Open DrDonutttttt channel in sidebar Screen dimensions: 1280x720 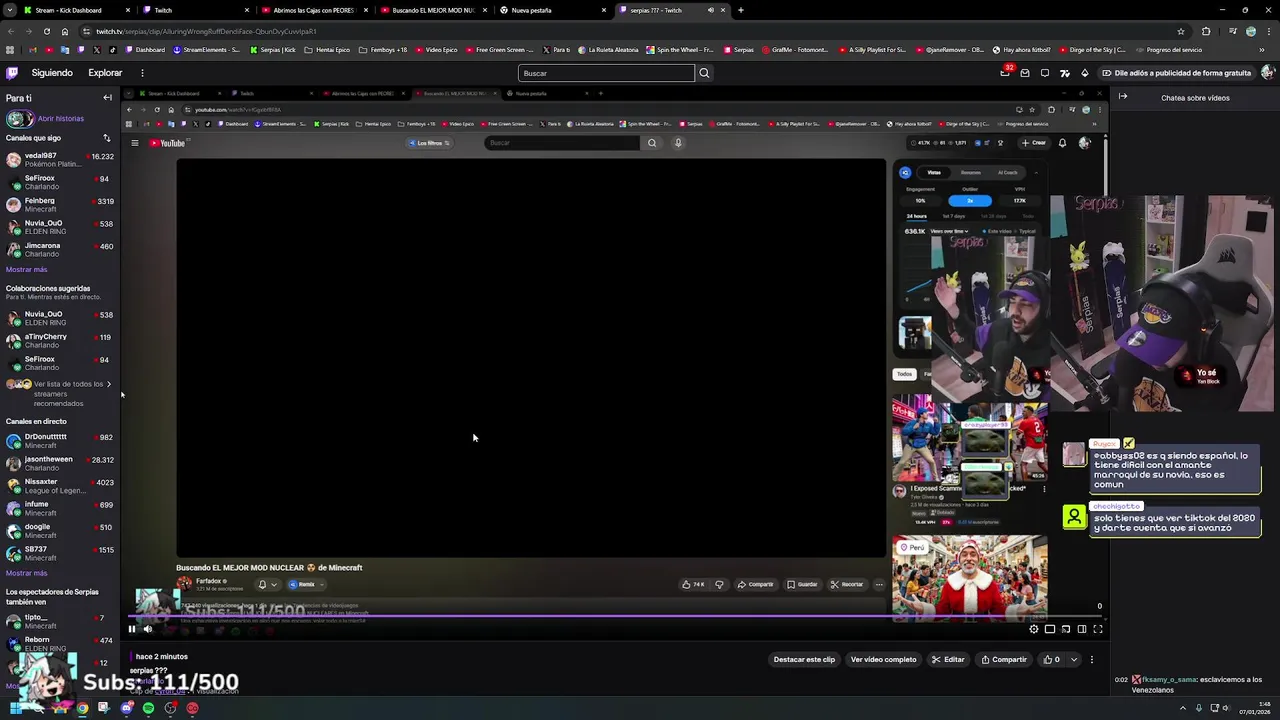(59, 441)
